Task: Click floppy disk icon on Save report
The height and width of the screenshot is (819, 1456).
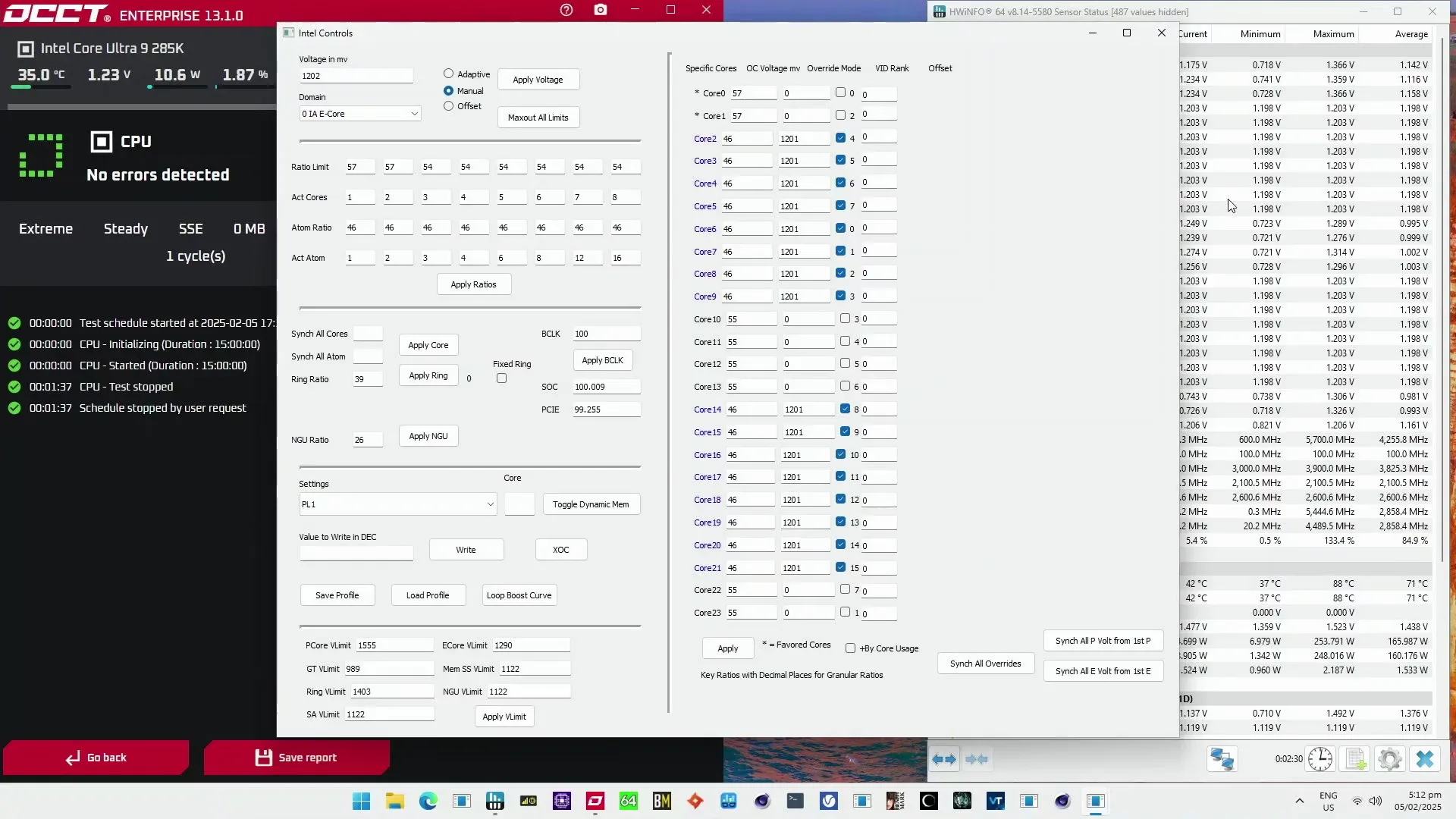Action: (x=263, y=758)
